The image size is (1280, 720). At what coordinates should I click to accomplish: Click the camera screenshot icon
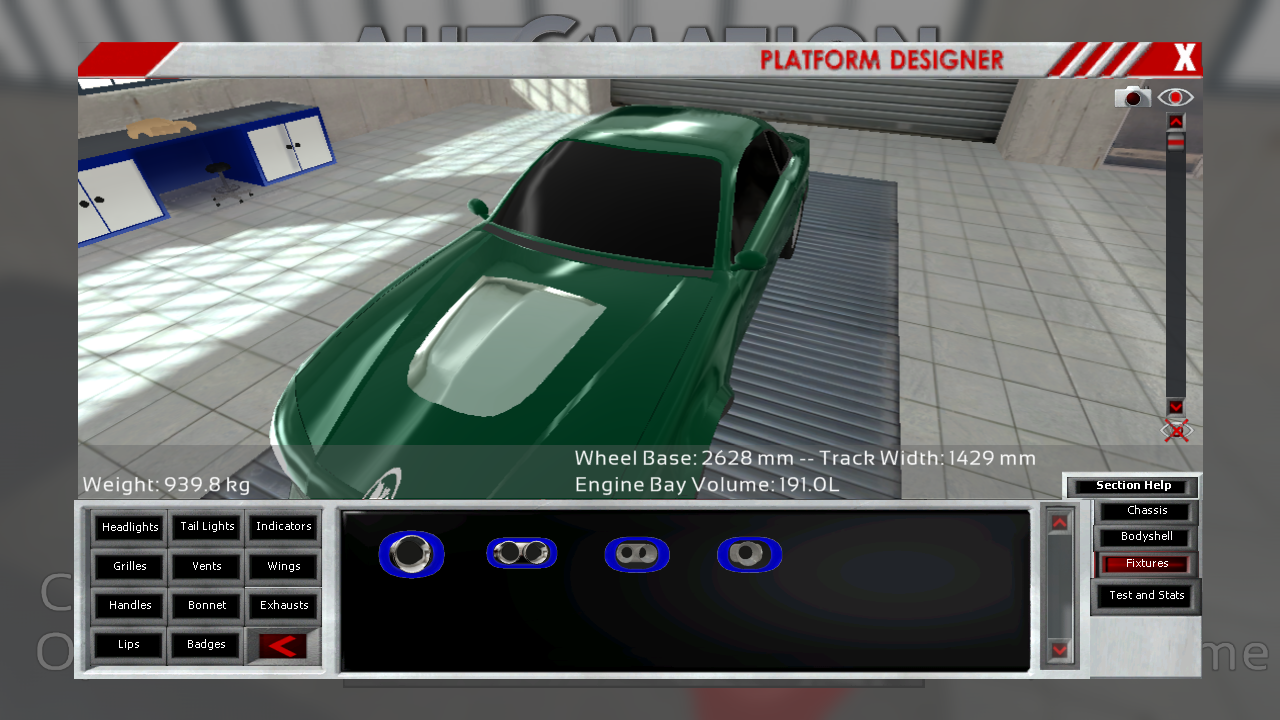pos(1133,97)
